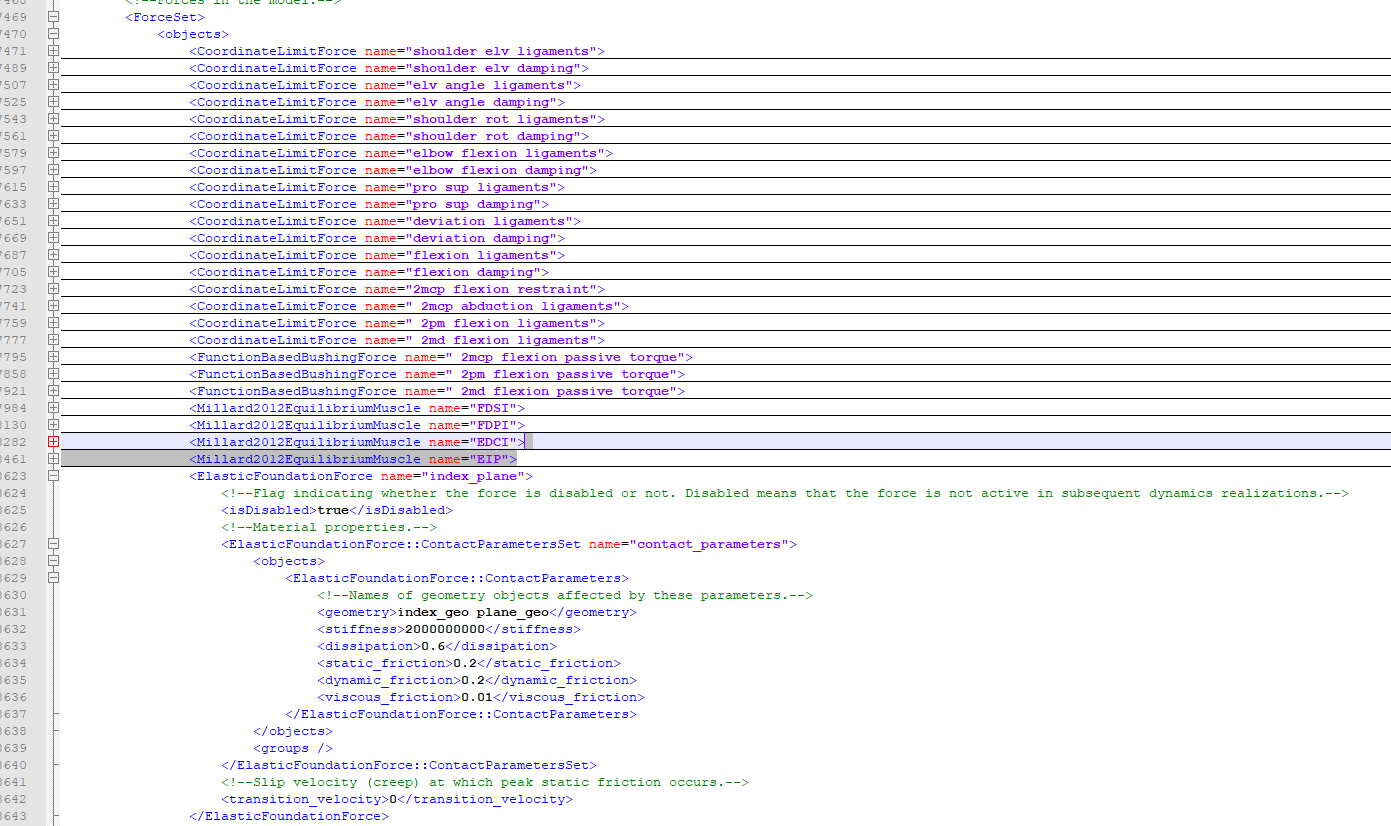
Task: Expand the "elv angle damping" fold marker
Action: click(53, 102)
